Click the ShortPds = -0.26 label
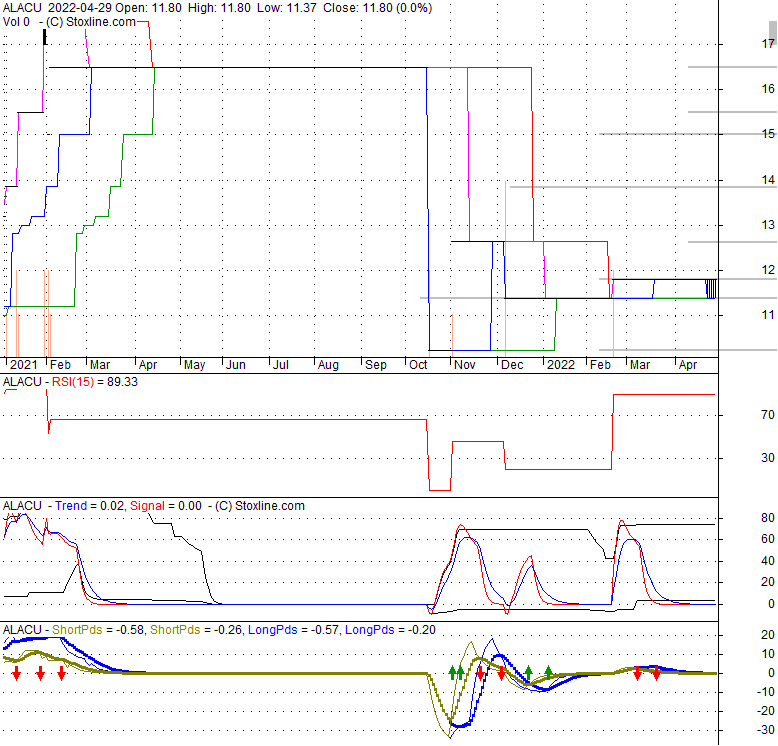 tap(196, 630)
